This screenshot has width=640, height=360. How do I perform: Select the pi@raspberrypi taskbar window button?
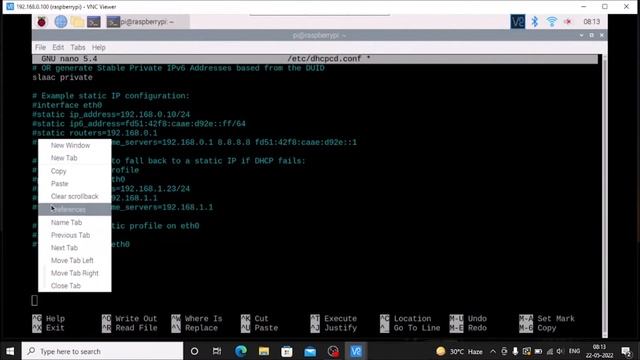[x=147, y=22]
